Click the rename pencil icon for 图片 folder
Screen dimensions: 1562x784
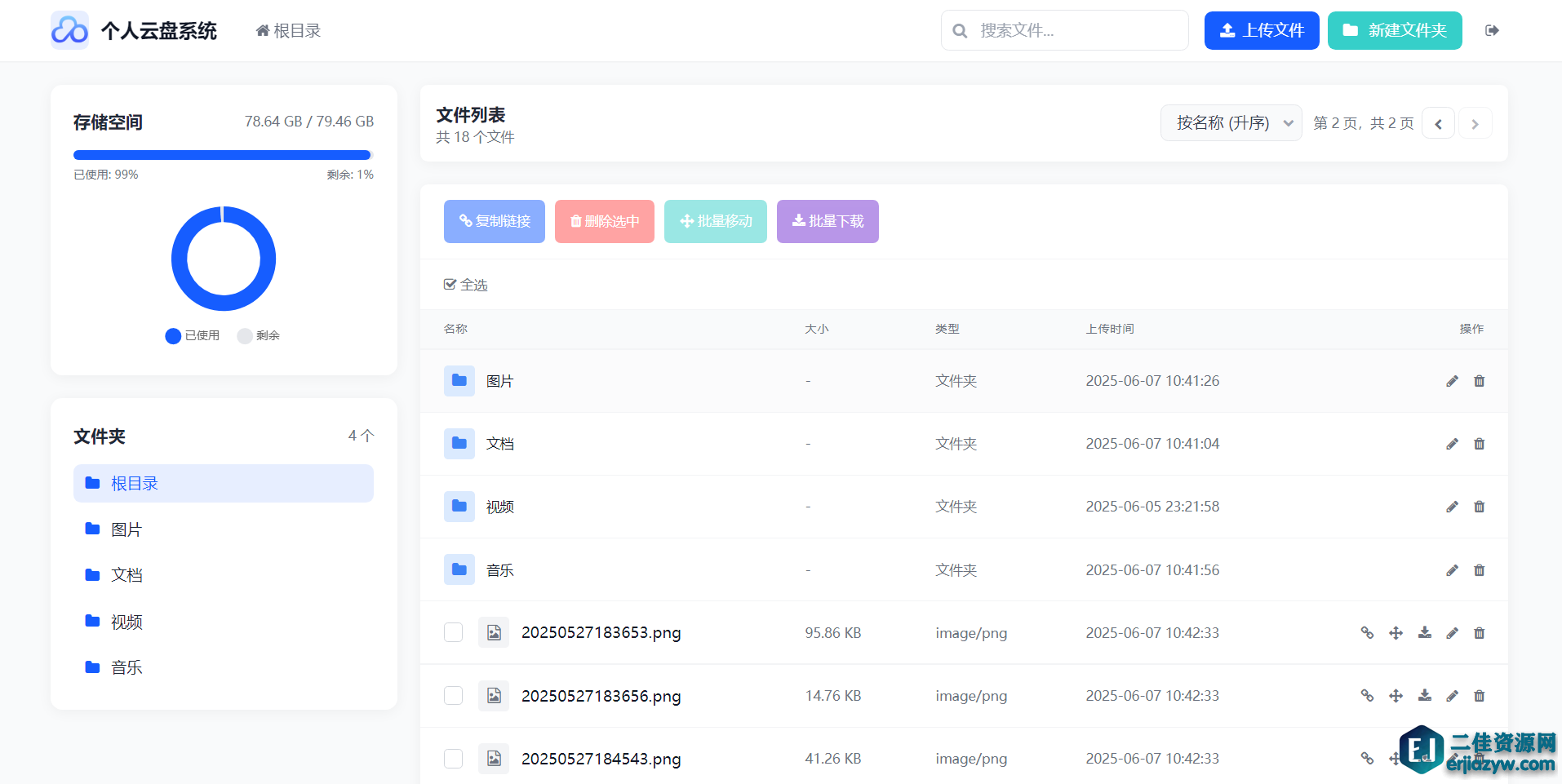[1452, 381]
